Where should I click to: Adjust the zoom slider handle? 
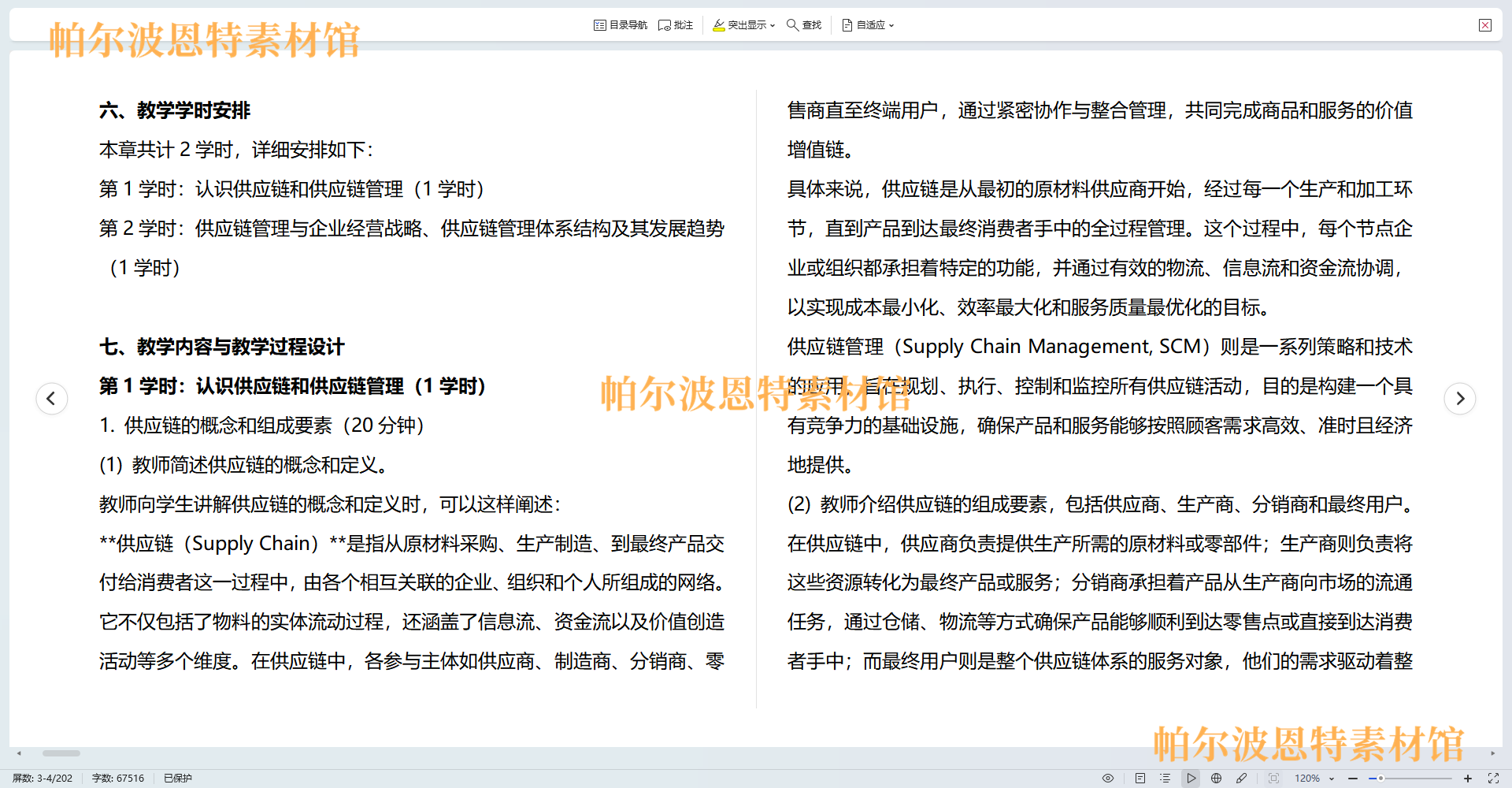tap(1380, 778)
